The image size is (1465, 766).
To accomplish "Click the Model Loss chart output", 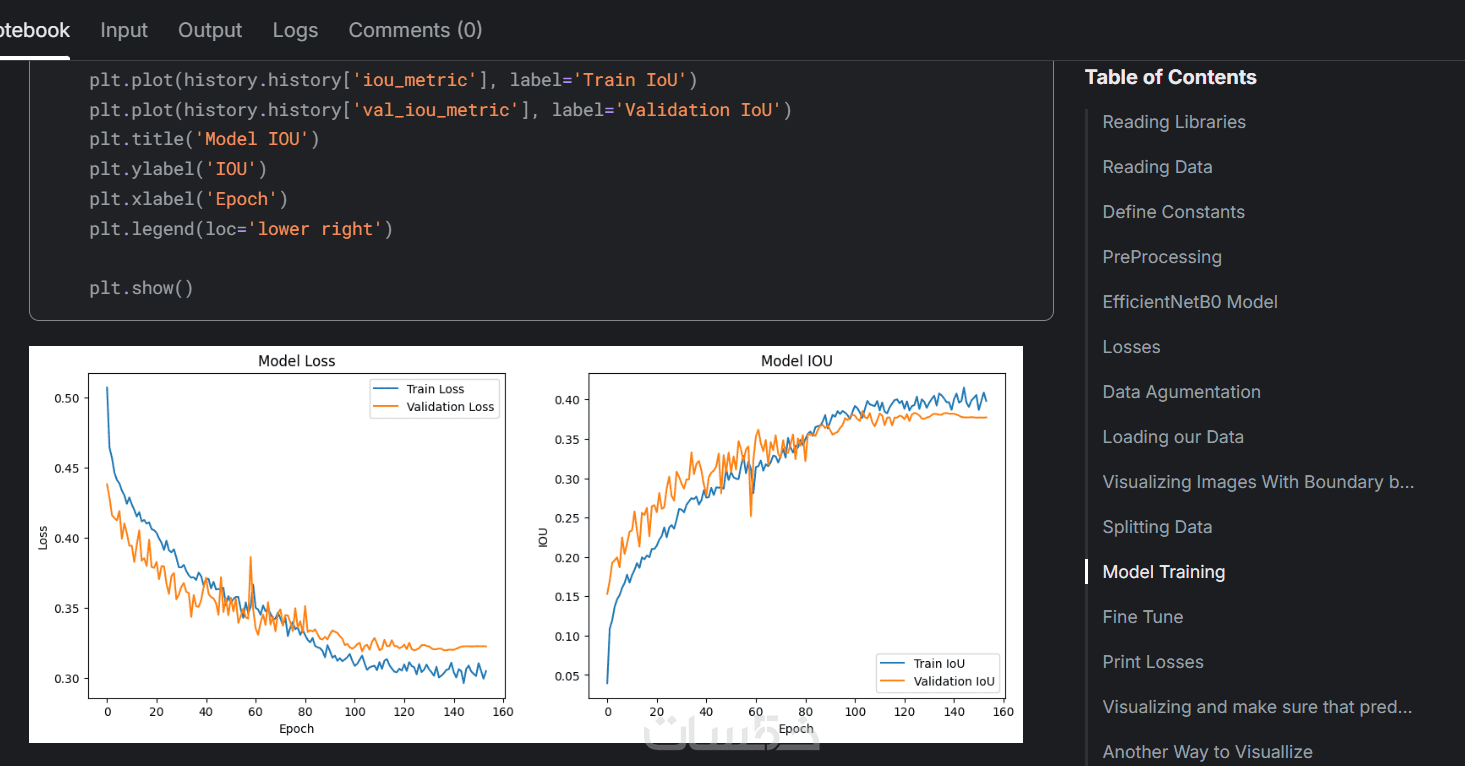I will (x=297, y=540).
